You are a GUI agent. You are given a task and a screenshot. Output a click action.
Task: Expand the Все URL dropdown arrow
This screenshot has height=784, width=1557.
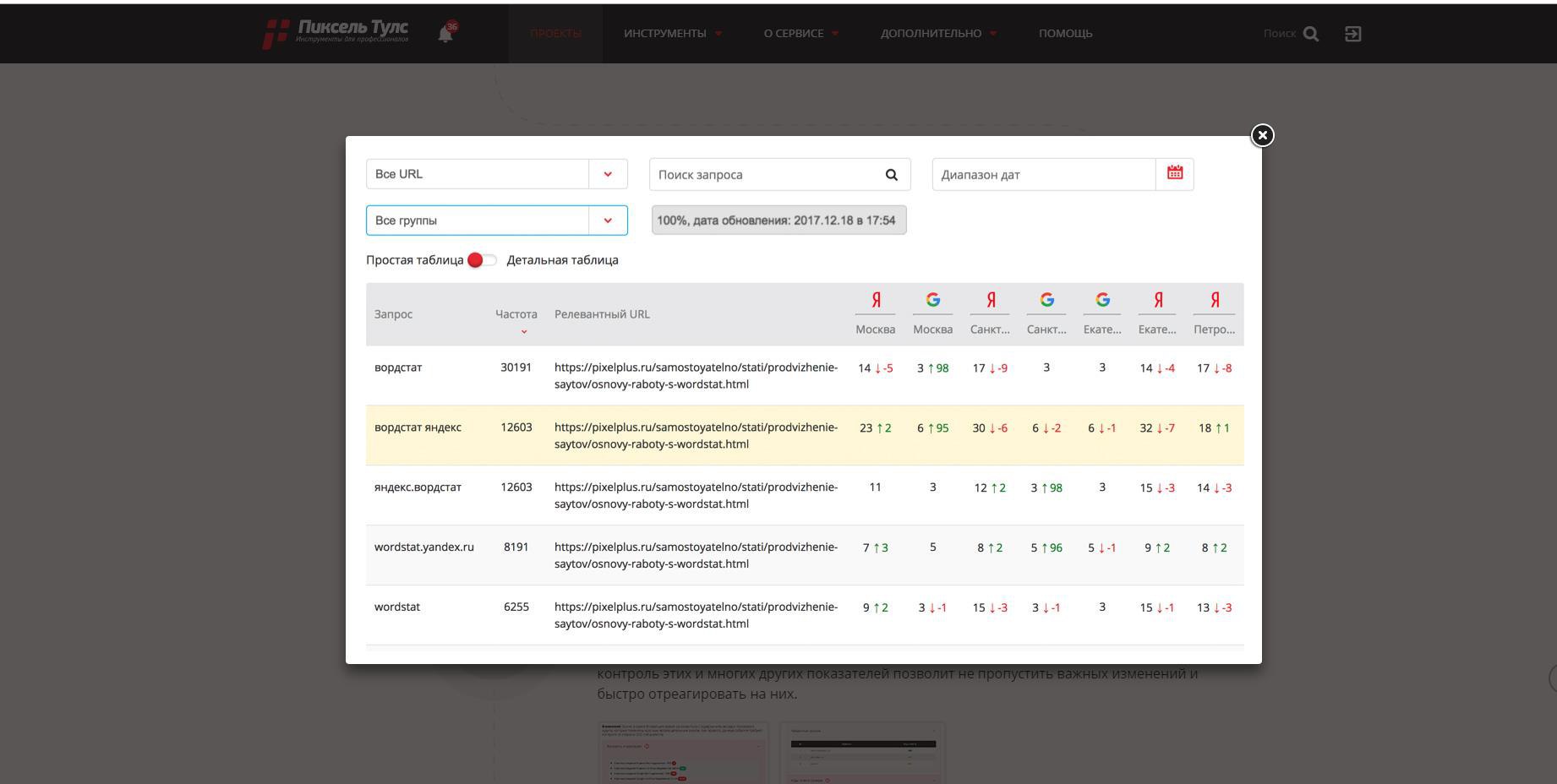[608, 174]
